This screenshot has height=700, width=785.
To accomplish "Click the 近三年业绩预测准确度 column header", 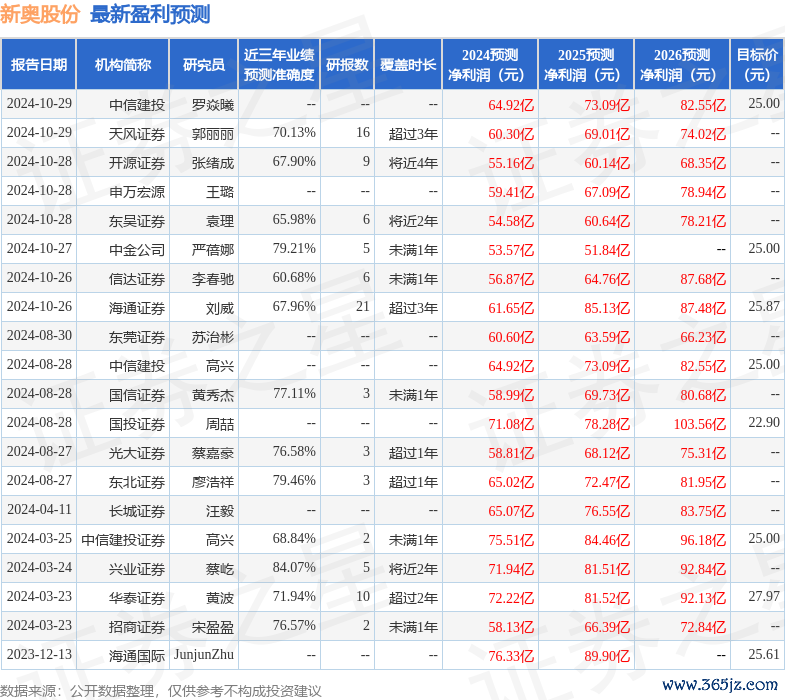I will point(279,65).
